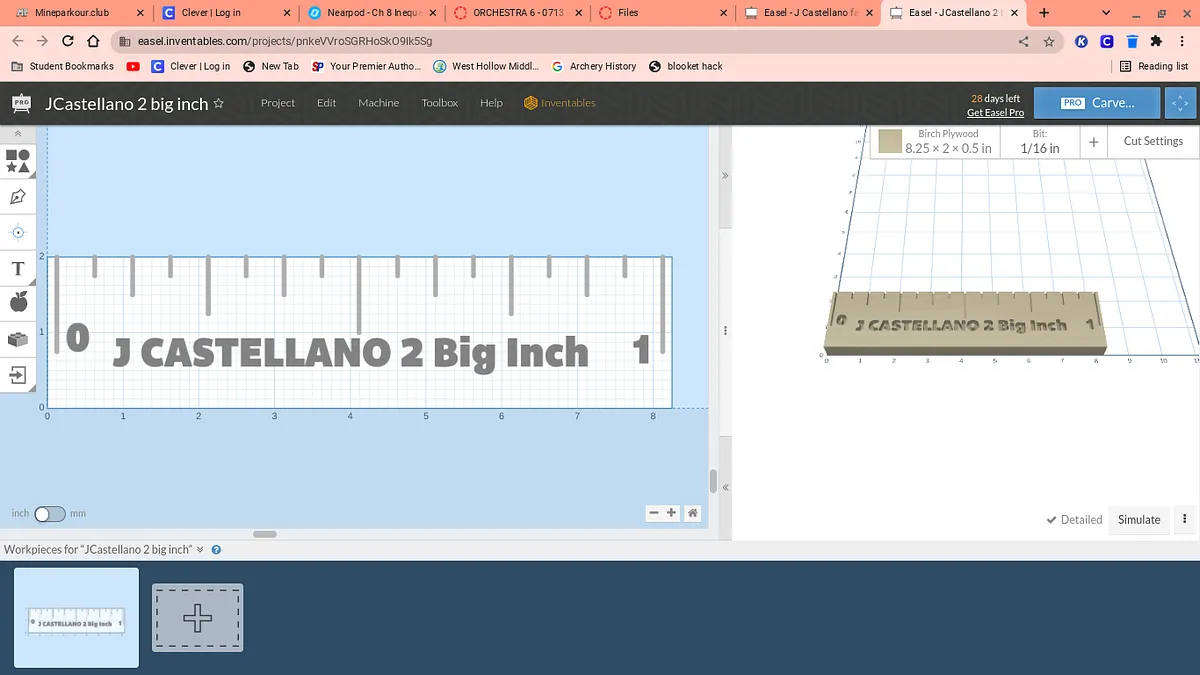
Task: Select the Pen drawing tool
Action: [18, 196]
